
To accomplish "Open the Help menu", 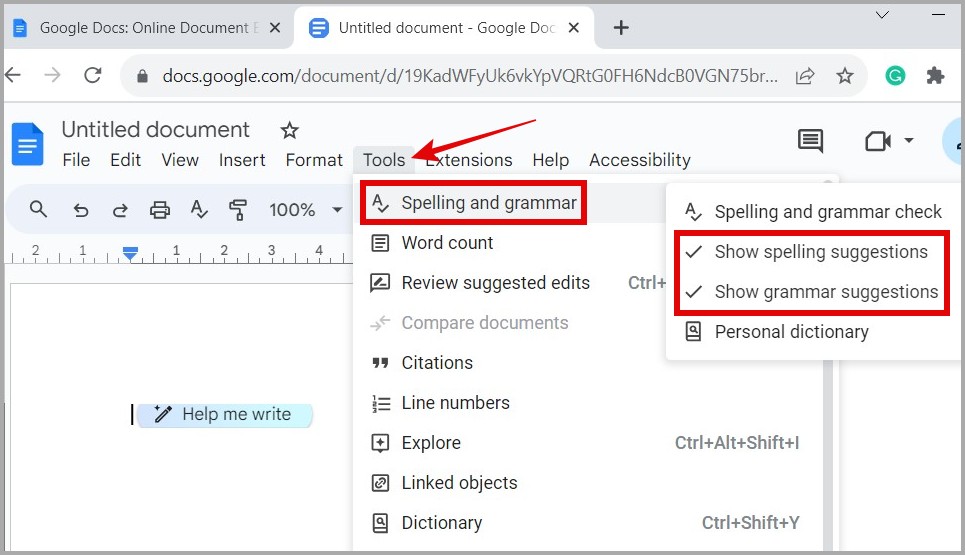I will [551, 160].
